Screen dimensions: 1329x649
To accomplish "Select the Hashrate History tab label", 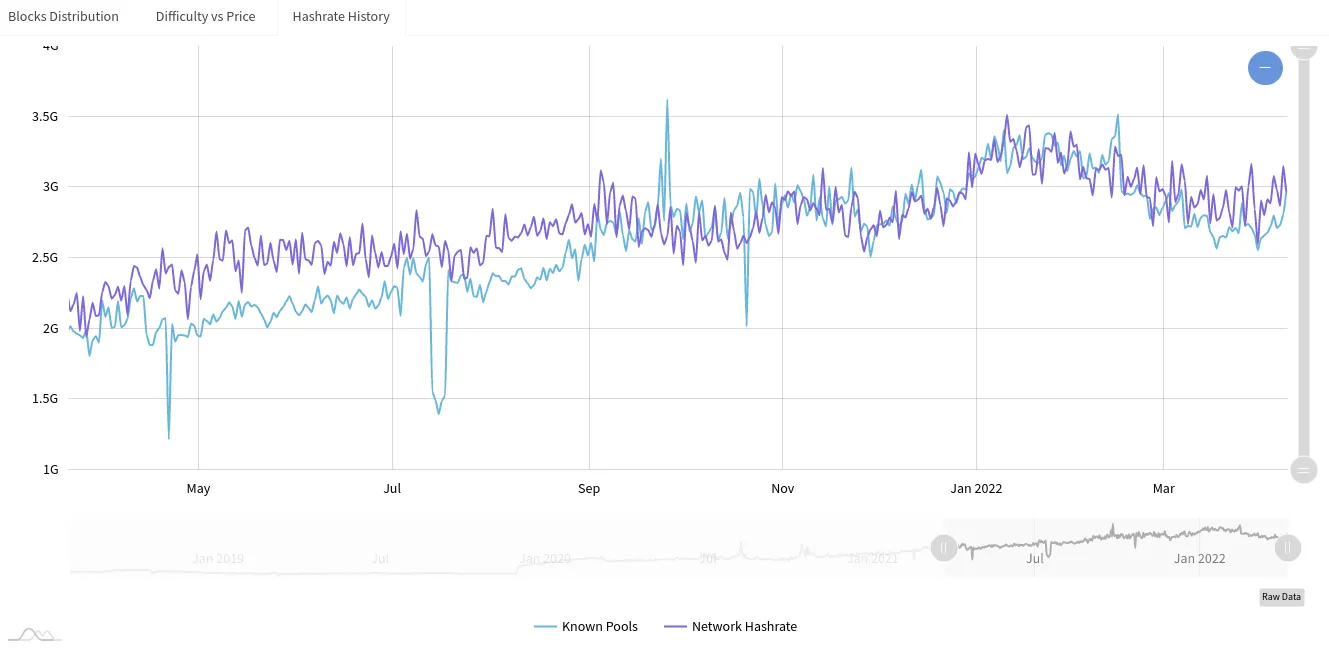I will pos(341,16).
